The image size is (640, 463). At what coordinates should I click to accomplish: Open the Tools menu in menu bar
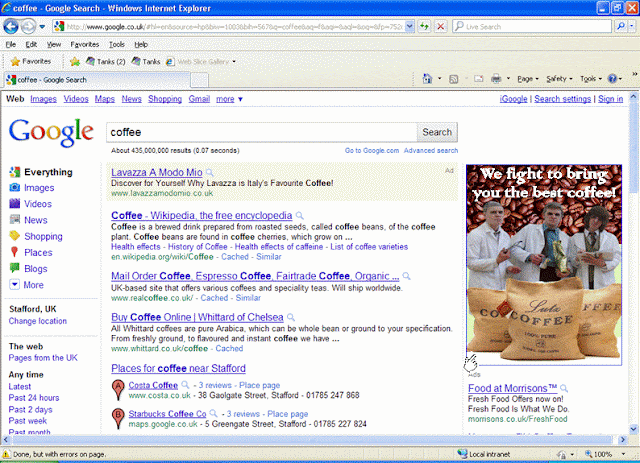pos(117,45)
